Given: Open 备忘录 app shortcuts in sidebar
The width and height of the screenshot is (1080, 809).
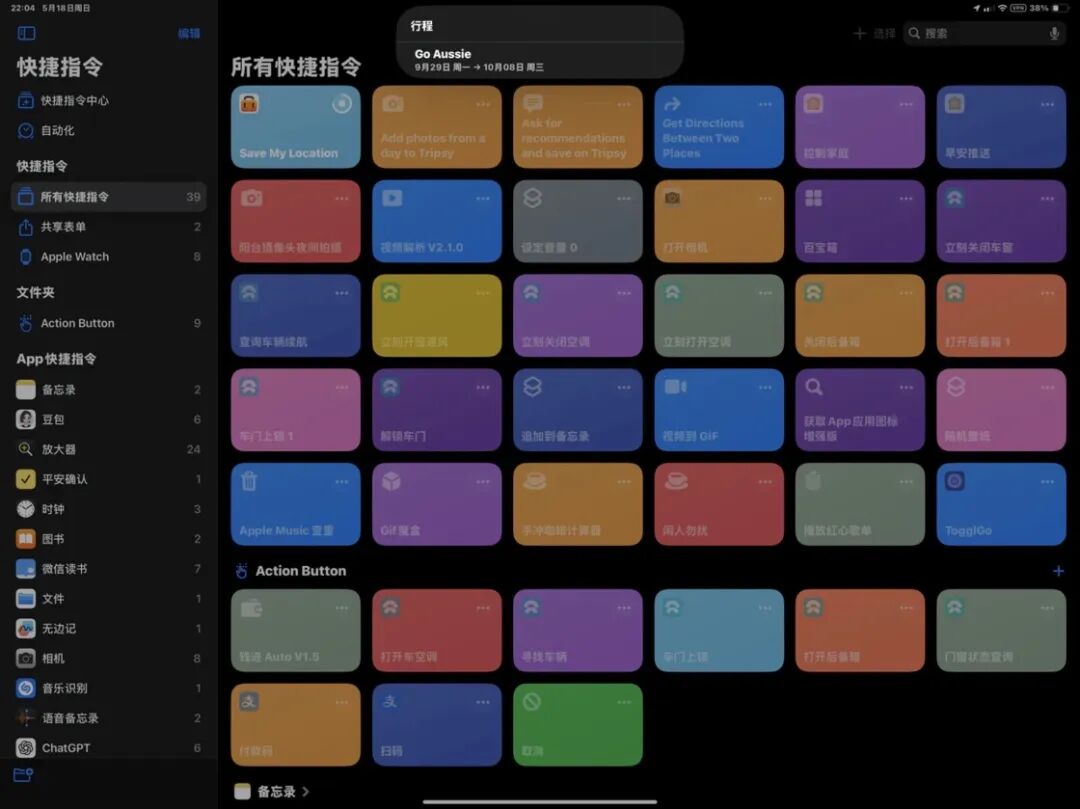Looking at the screenshot, I should (109, 390).
